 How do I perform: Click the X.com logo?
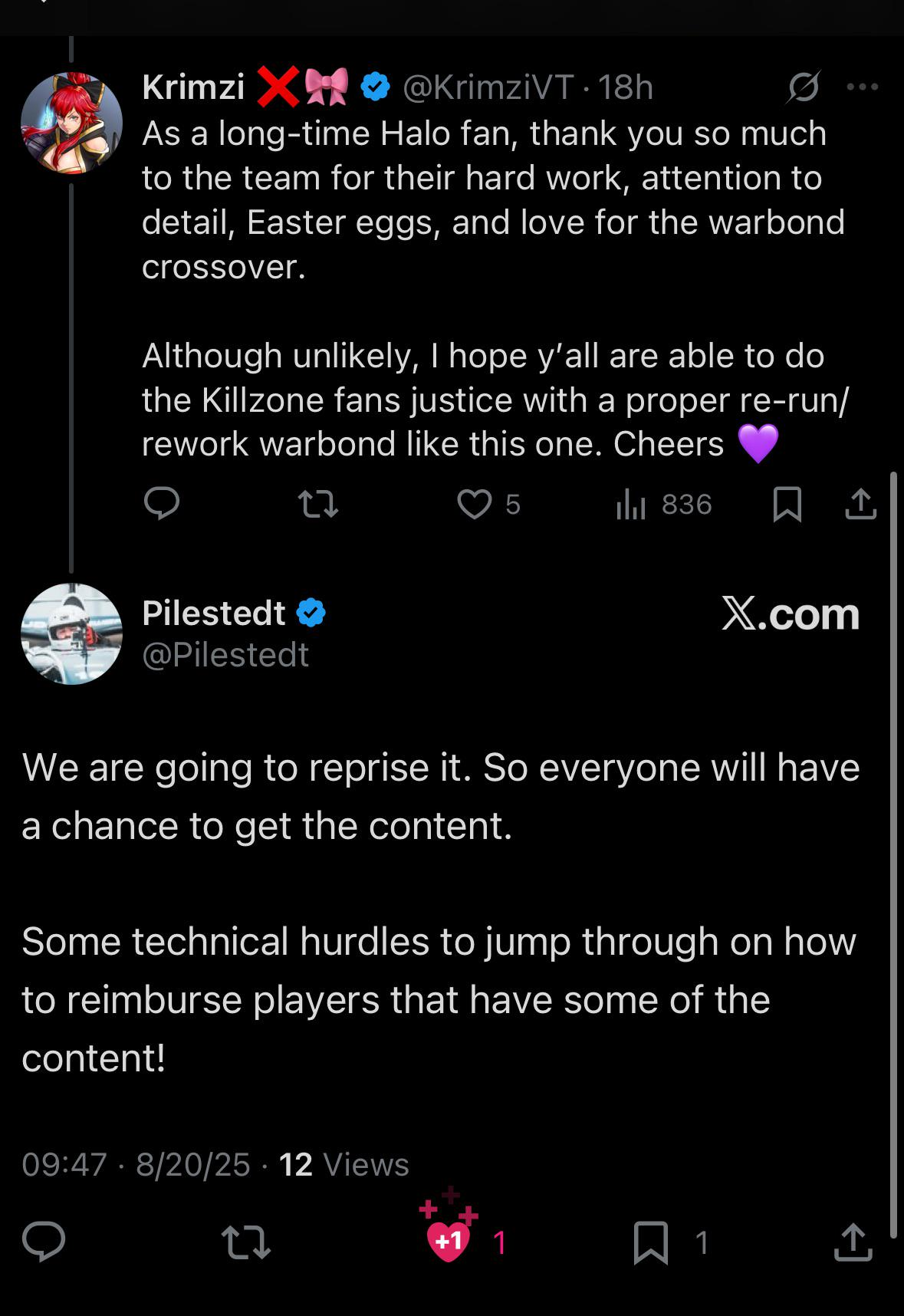click(x=790, y=614)
